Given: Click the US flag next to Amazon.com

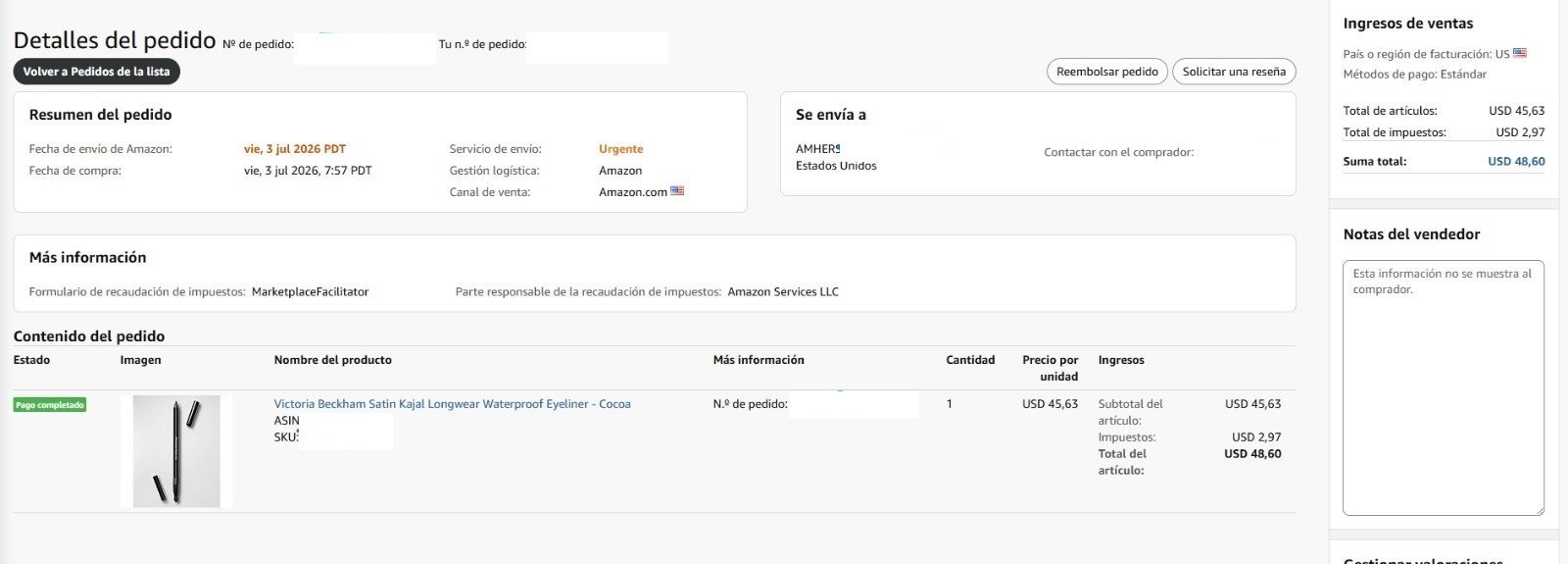Looking at the screenshot, I should (677, 191).
